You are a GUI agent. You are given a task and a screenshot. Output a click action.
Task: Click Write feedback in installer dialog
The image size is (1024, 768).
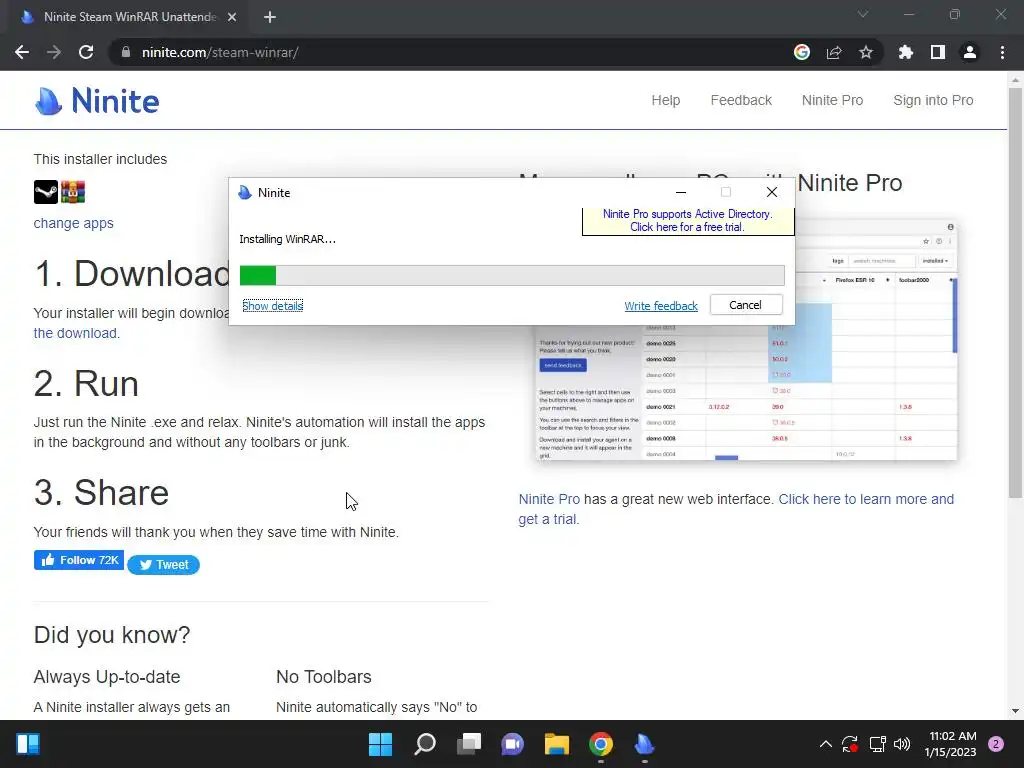(661, 306)
